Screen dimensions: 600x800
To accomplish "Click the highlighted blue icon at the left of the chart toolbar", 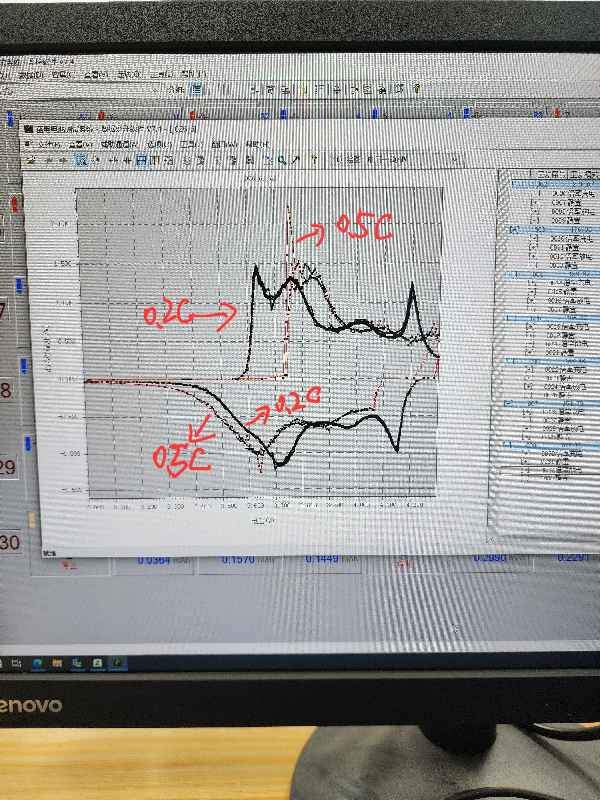I will (x=82, y=161).
